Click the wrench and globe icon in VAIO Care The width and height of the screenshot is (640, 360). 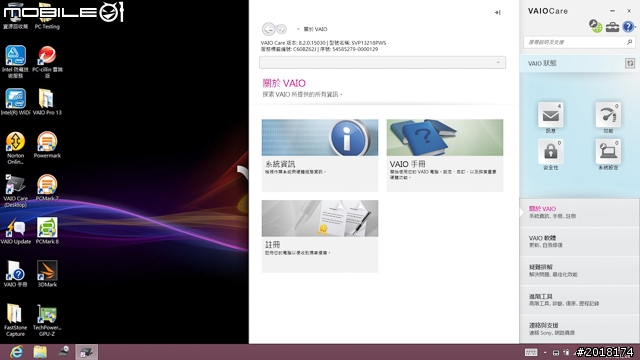tap(596, 26)
